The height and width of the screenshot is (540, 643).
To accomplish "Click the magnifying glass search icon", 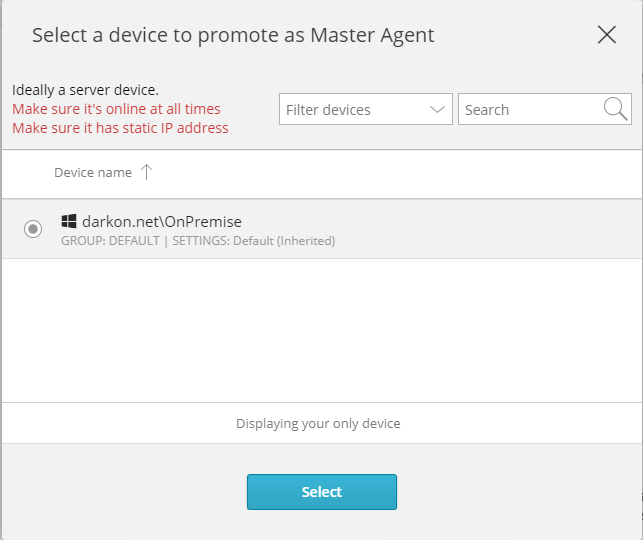I will coord(615,109).
